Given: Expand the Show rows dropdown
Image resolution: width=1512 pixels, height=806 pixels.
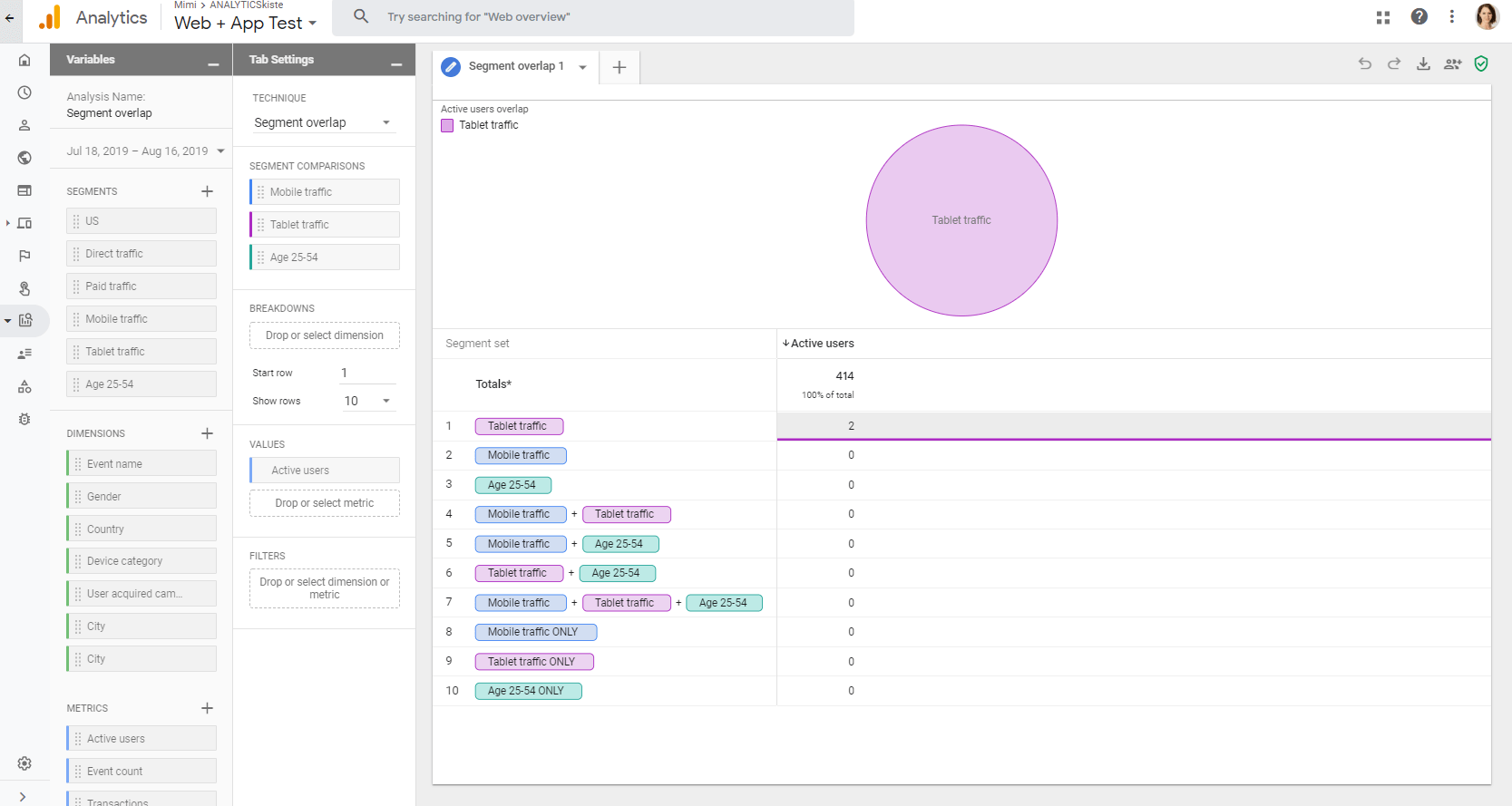Looking at the screenshot, I should pyautogui.click(x=367, y=401).
